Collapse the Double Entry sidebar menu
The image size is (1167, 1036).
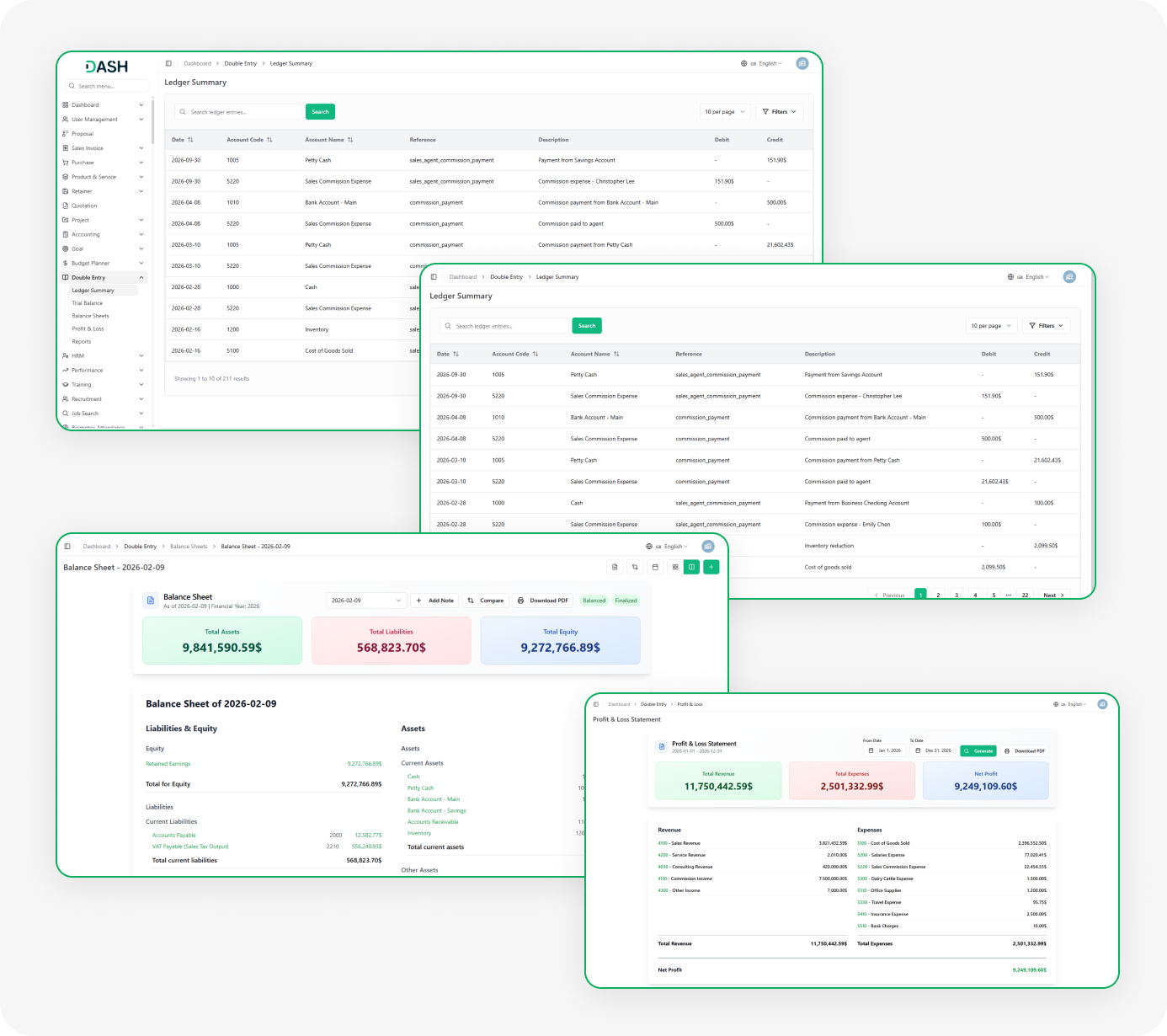point(103,277)
